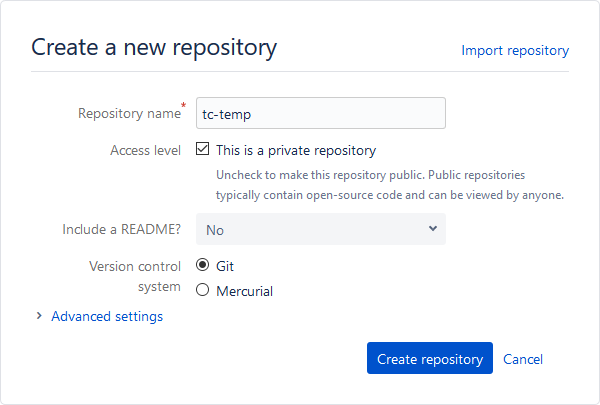Screen dimensions: 600x405
Task: Click the 'Version control system' label
Action: pos(135,277)
